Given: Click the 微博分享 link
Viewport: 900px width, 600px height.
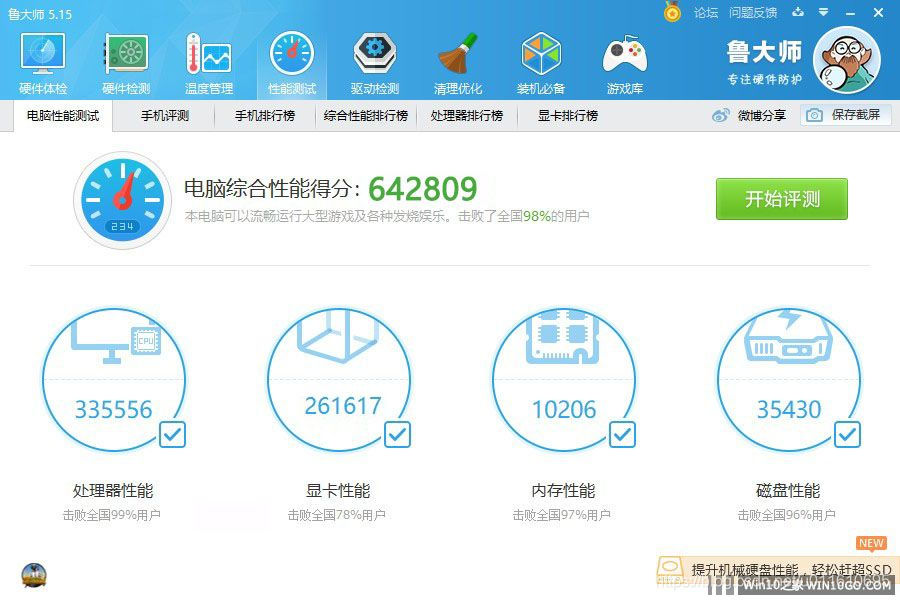Looking at the screenshot, I should 761,115.
